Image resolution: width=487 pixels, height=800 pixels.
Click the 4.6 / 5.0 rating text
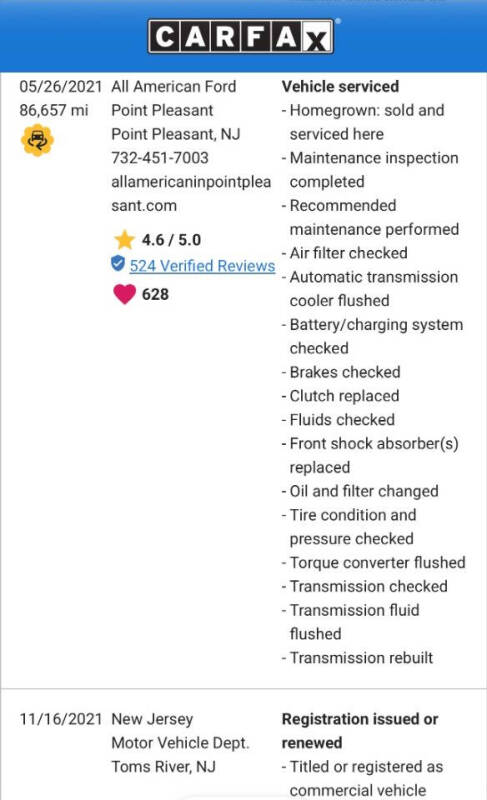(x=171, y=240)
